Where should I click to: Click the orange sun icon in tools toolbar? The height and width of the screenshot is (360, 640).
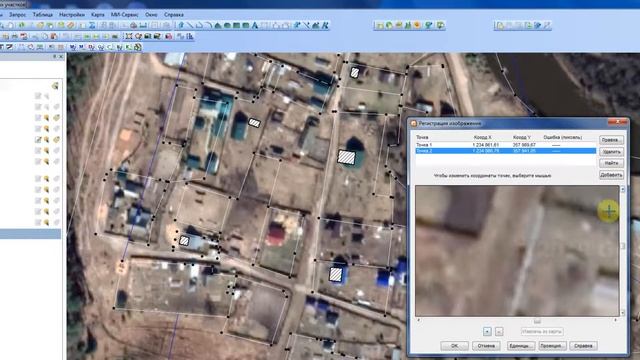[417, 25]
